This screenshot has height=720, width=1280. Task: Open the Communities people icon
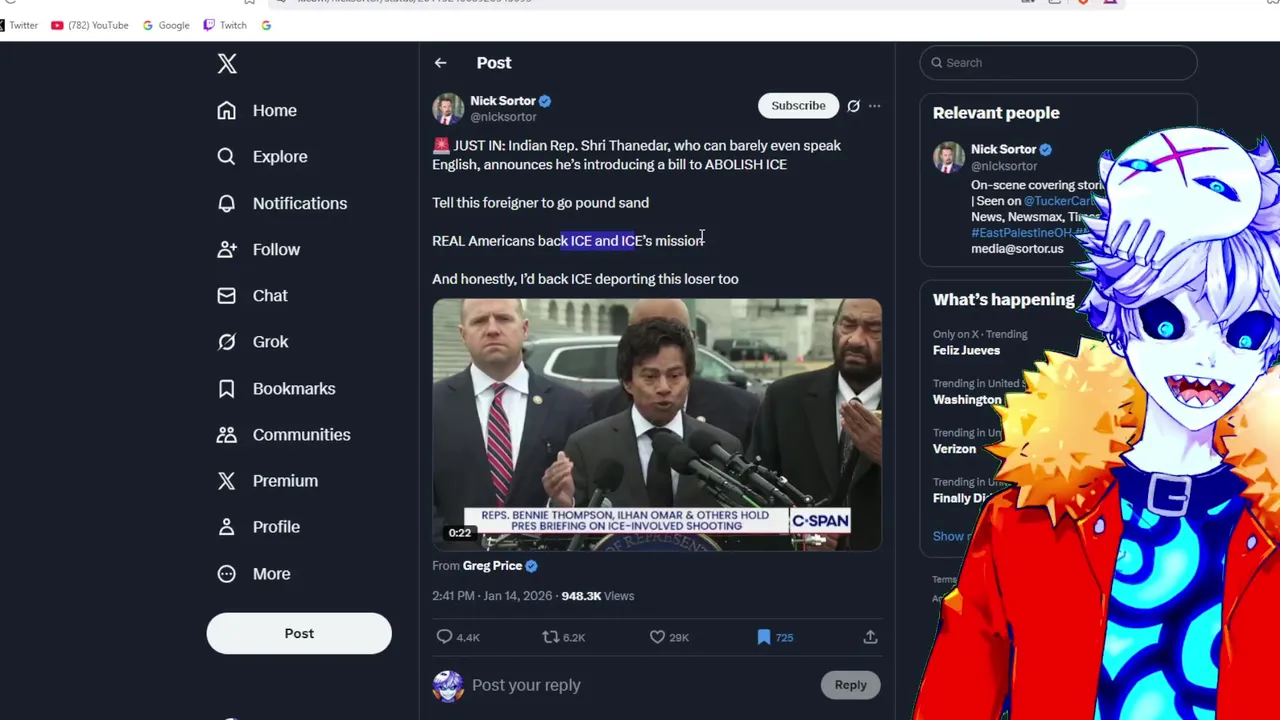pos(227,434)
